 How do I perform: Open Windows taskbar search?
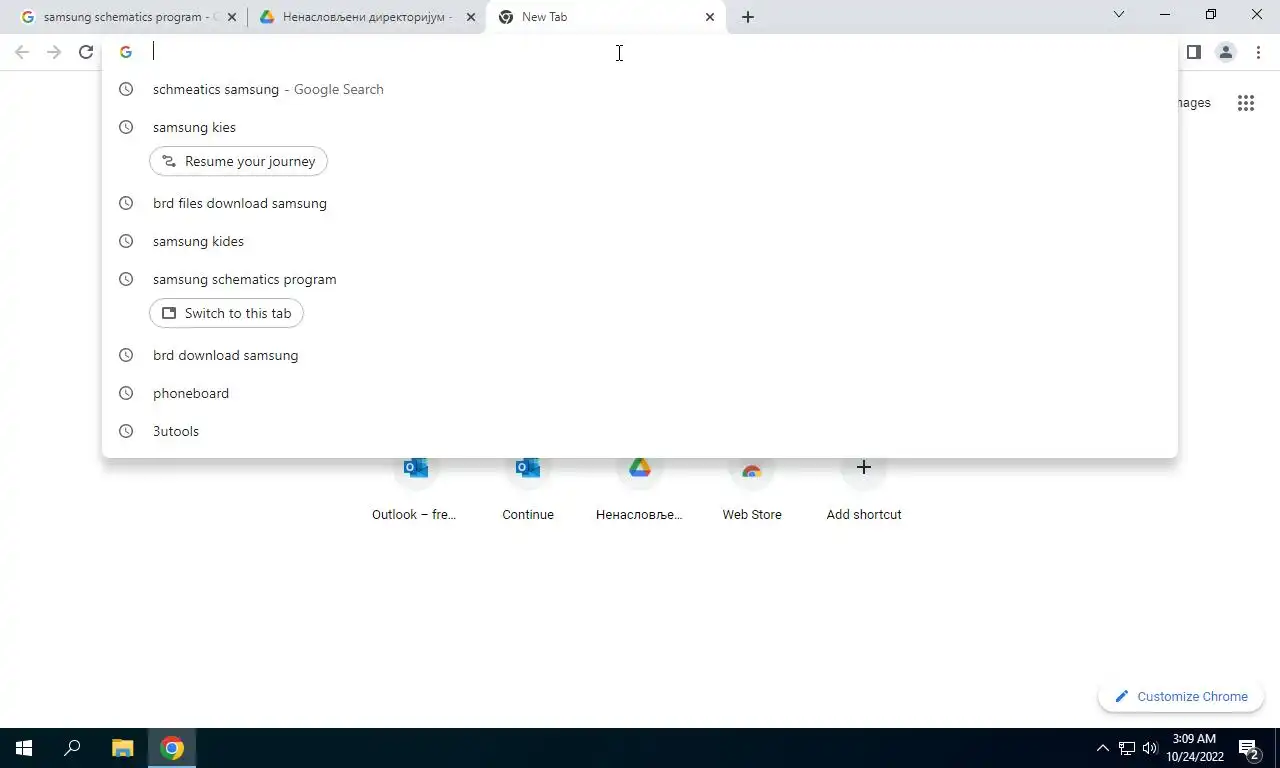point(72,748)
